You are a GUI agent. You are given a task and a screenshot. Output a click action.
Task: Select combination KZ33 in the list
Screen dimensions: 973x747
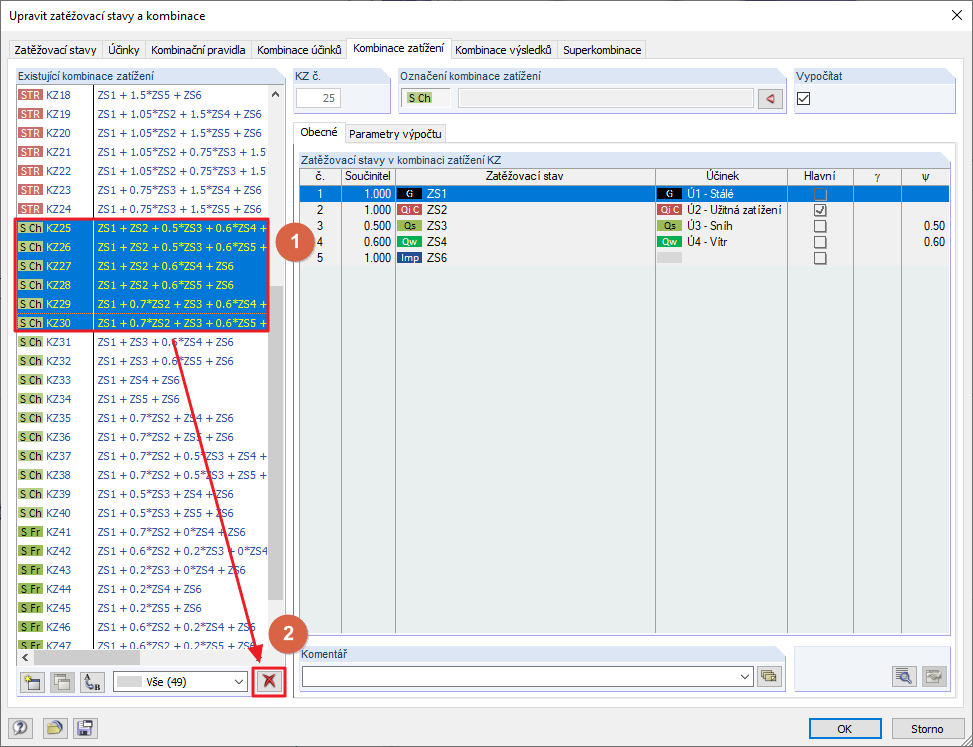(143, 380)
